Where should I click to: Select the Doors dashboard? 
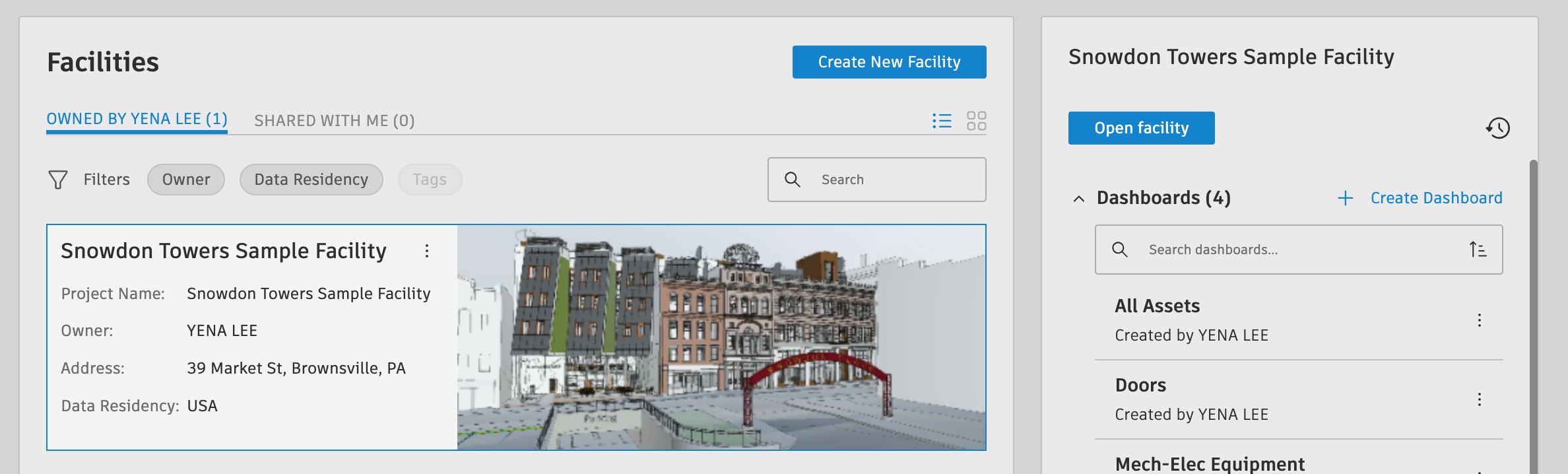coord(1299,399)
